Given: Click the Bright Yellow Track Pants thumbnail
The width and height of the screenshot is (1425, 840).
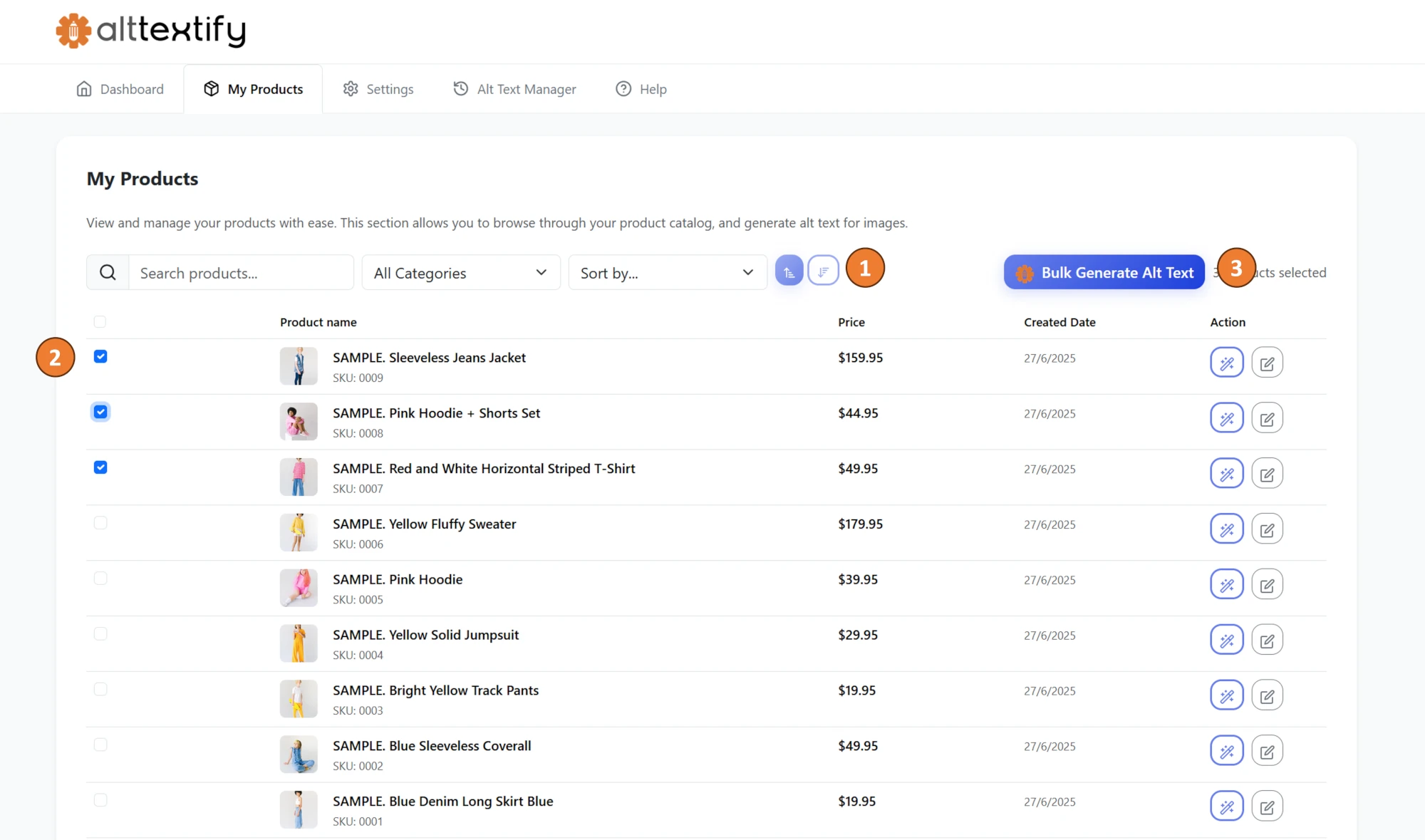Looking at the screenshot, I should coord(299,698).
